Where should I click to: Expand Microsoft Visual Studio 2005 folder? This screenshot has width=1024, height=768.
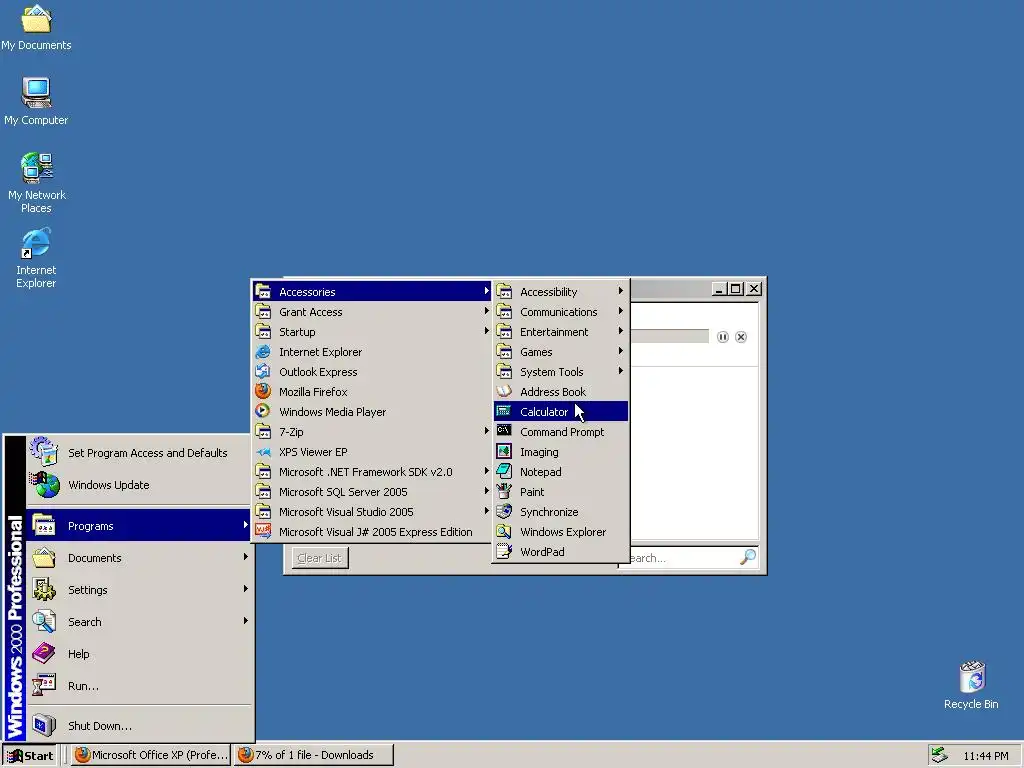372,512
